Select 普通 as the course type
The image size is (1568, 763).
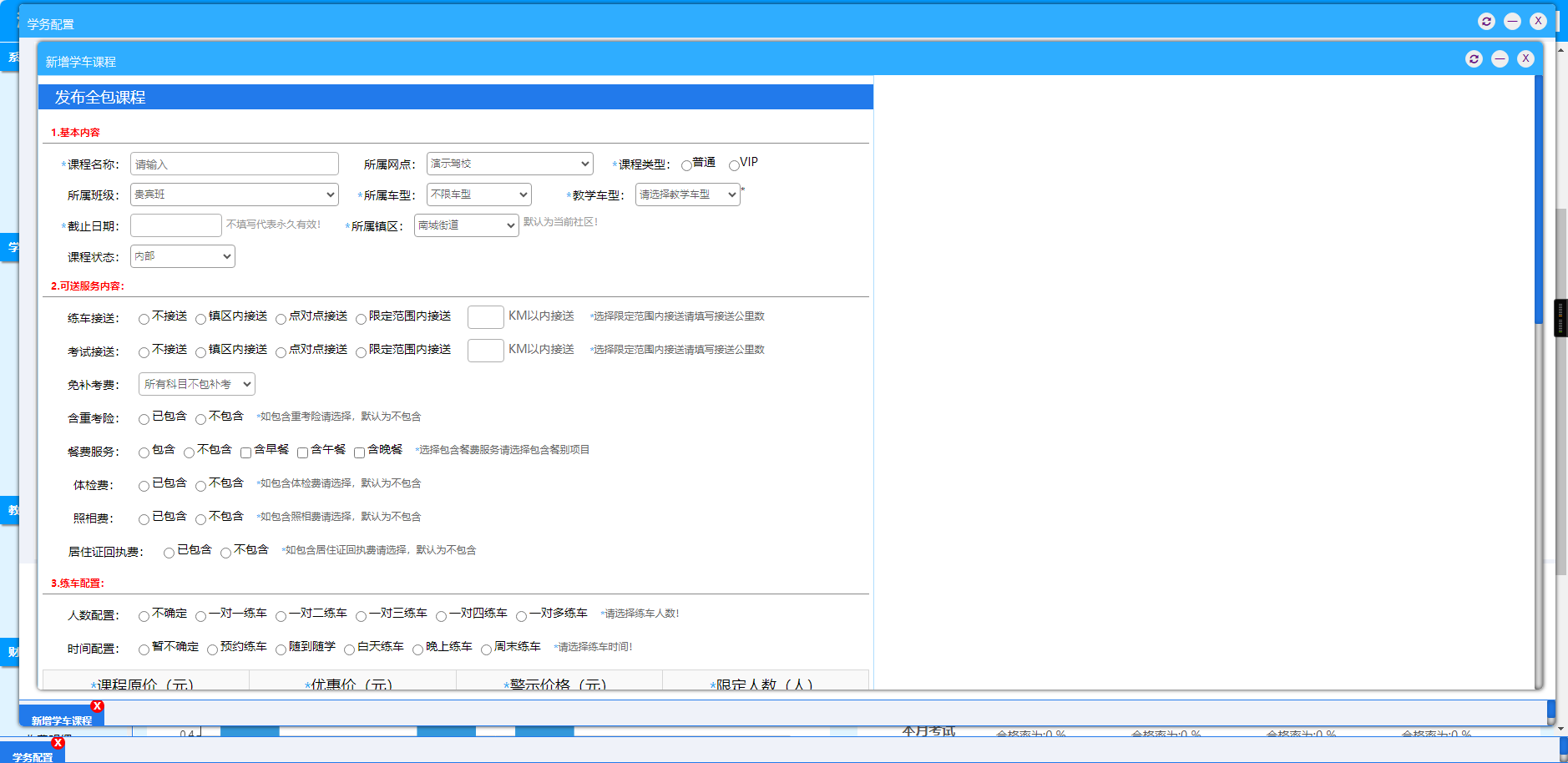[685, 164]
